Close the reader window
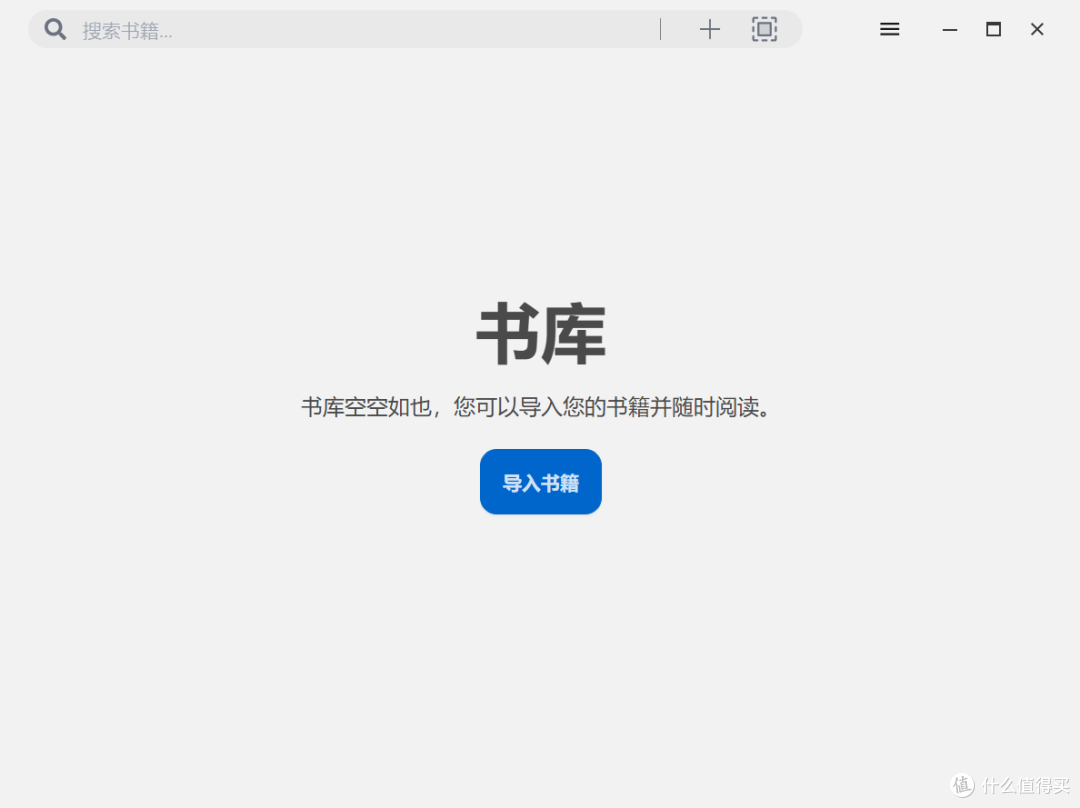This screenshot has height=808, width=1080. (1037, 29)
